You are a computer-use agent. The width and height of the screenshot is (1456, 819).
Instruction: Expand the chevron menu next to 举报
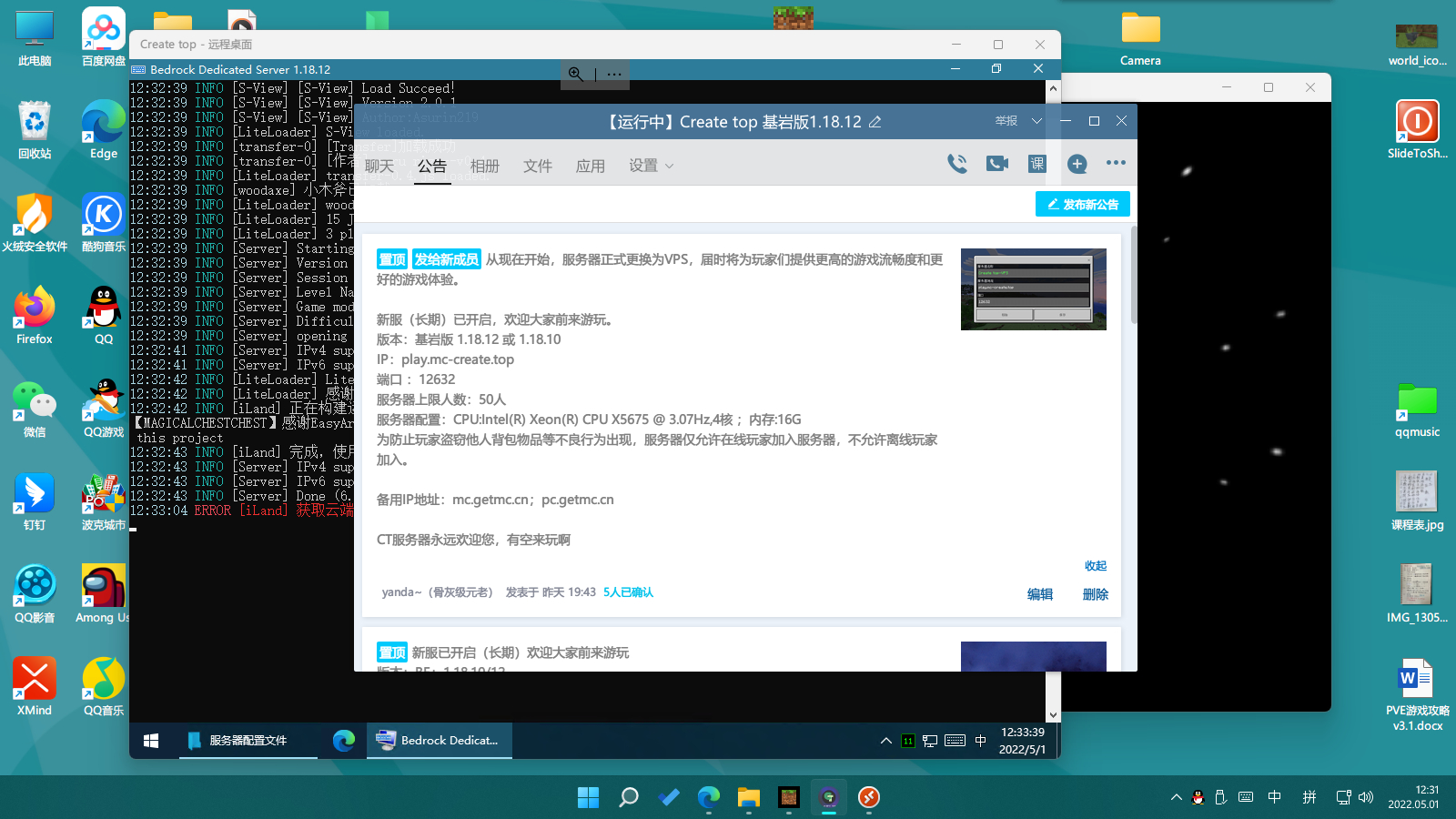click(x=1036, y=121)
